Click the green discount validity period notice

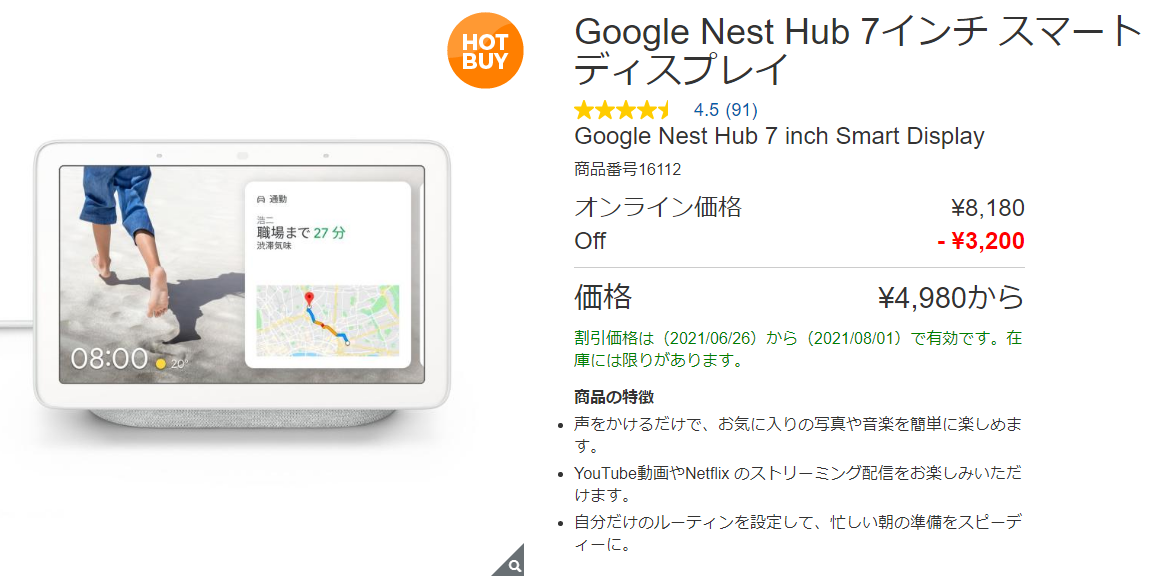click(798, 349)
